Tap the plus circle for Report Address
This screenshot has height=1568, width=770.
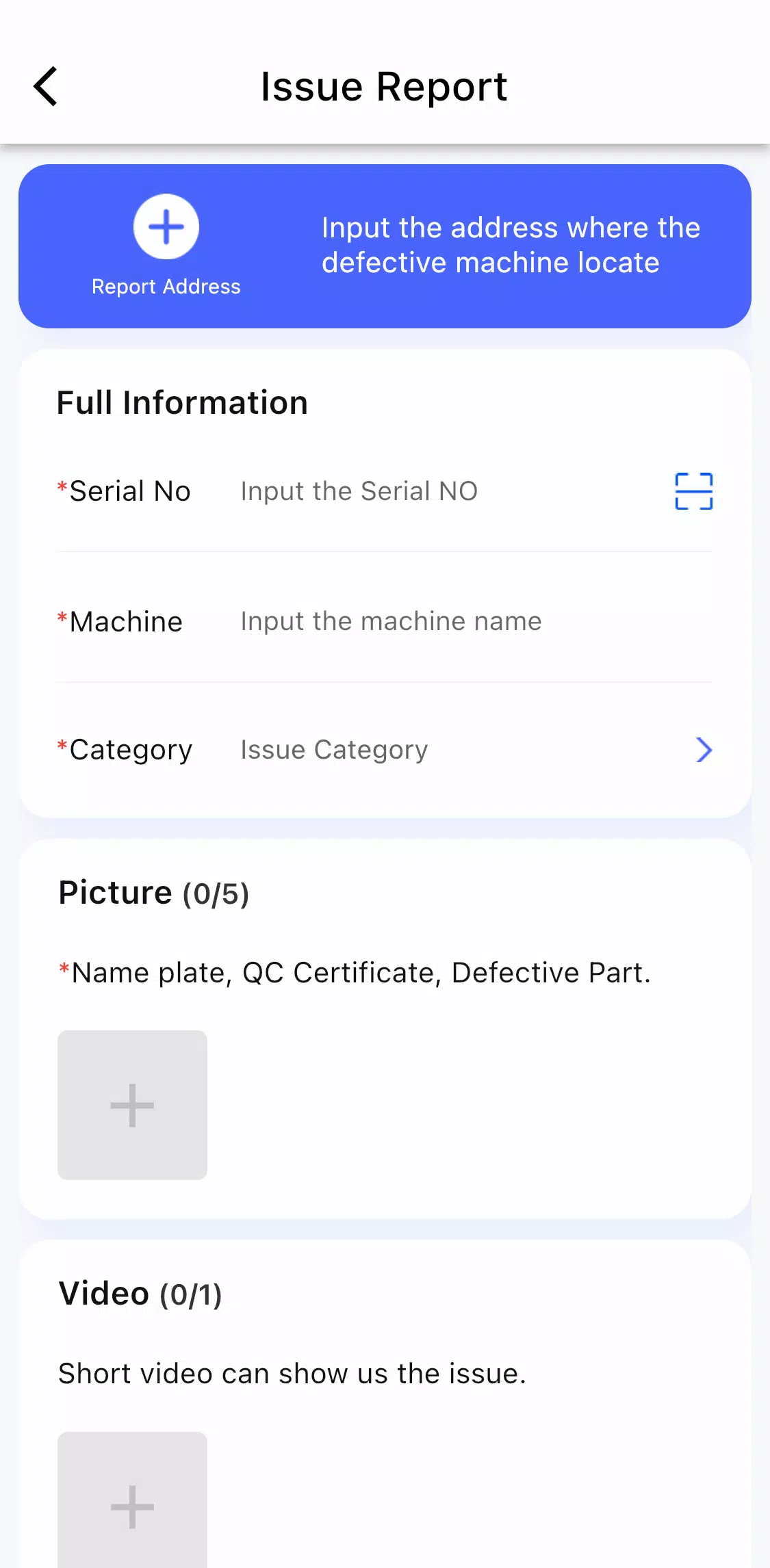(x=166, y=226)
